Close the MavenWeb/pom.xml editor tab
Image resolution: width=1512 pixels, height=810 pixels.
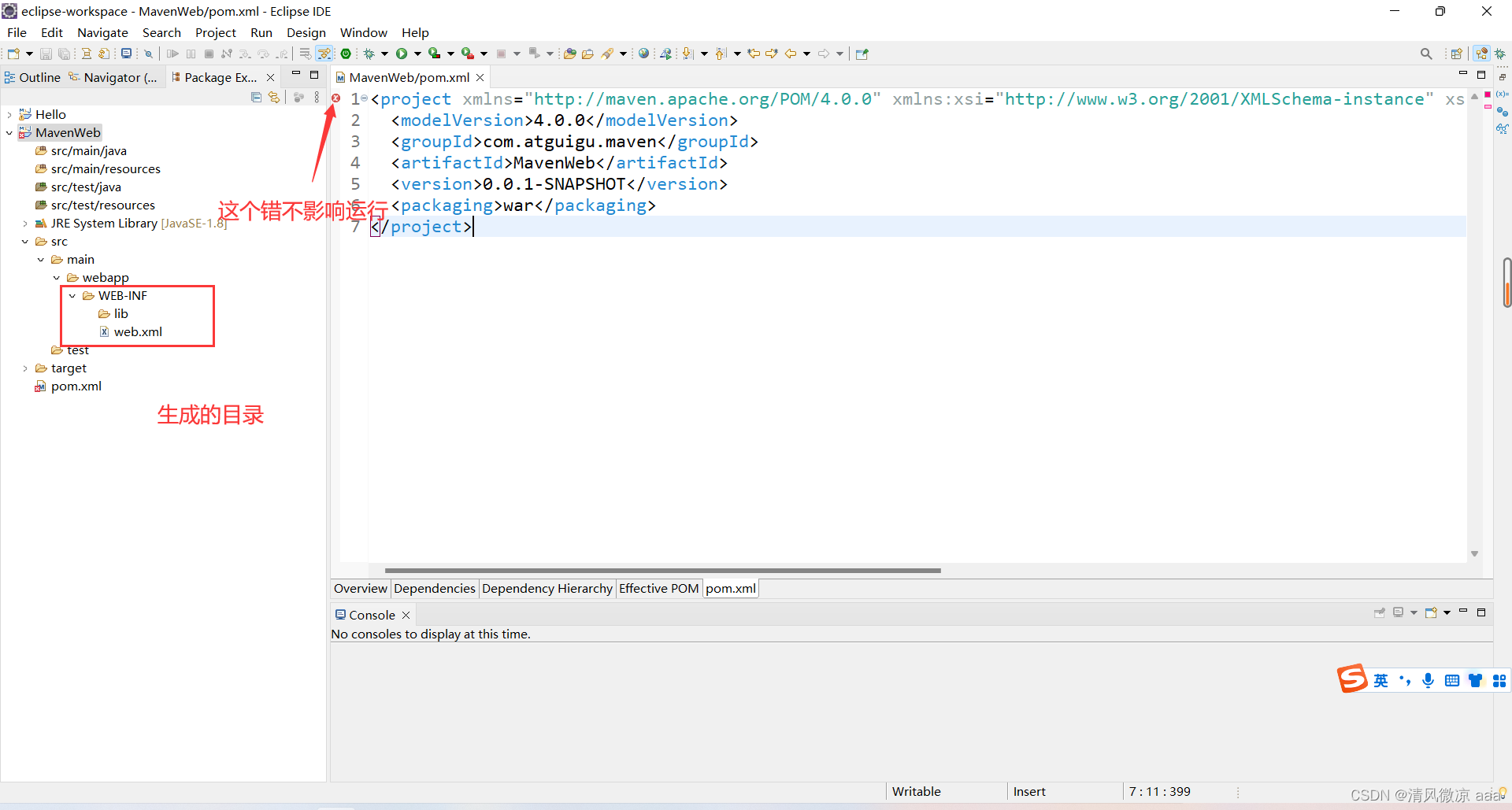click(480, 77)
